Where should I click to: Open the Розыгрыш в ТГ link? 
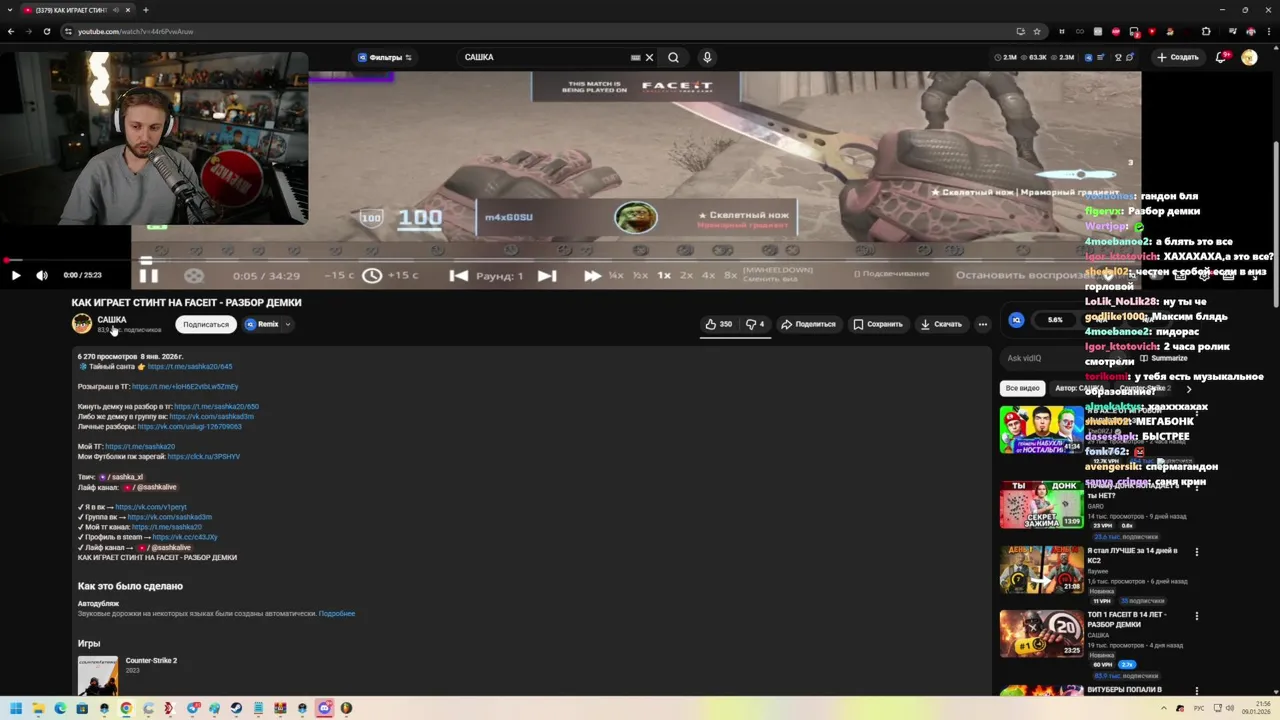(x=185, y=387)
